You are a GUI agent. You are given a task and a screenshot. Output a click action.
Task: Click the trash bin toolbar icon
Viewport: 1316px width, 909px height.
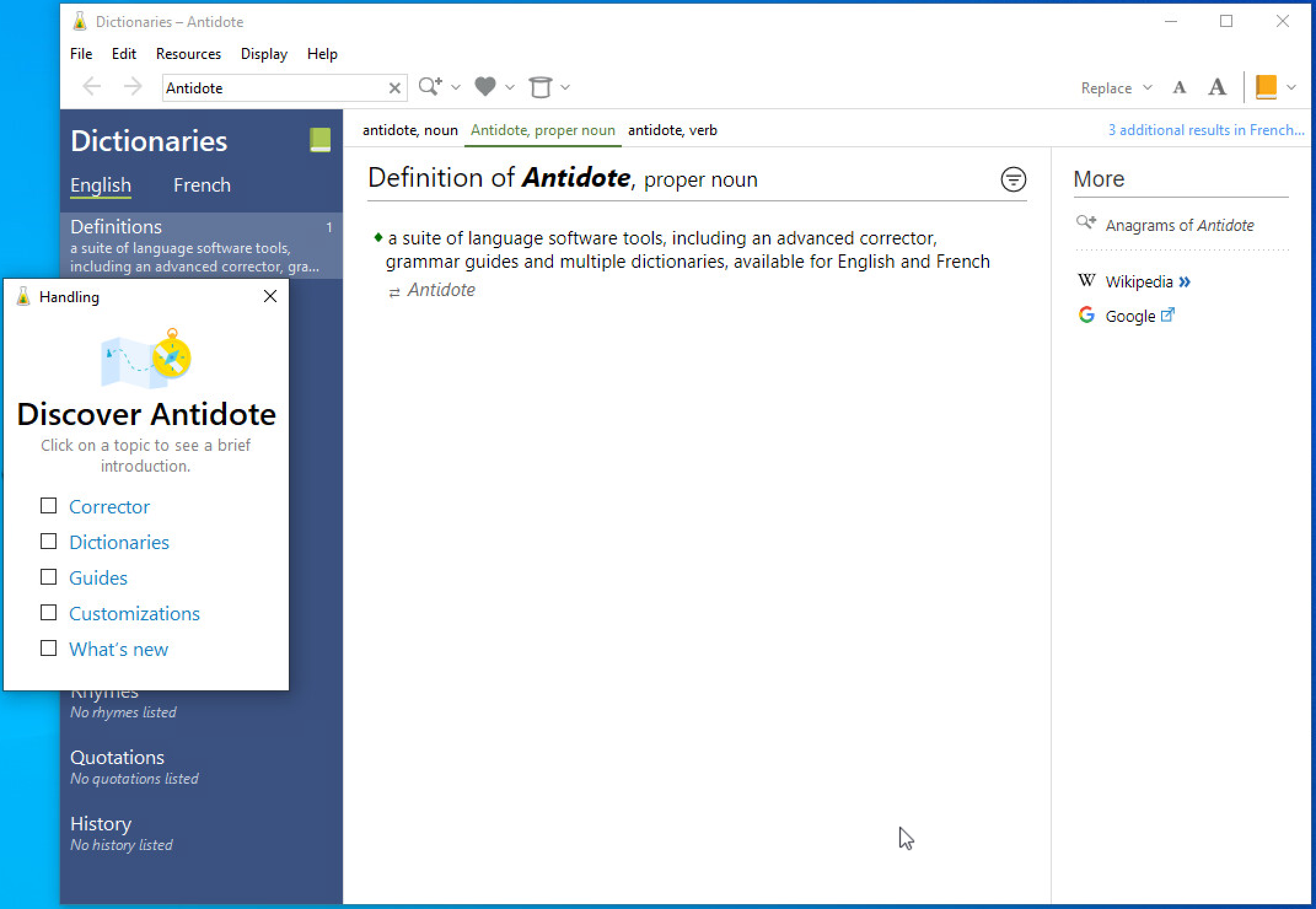[541, 87]
